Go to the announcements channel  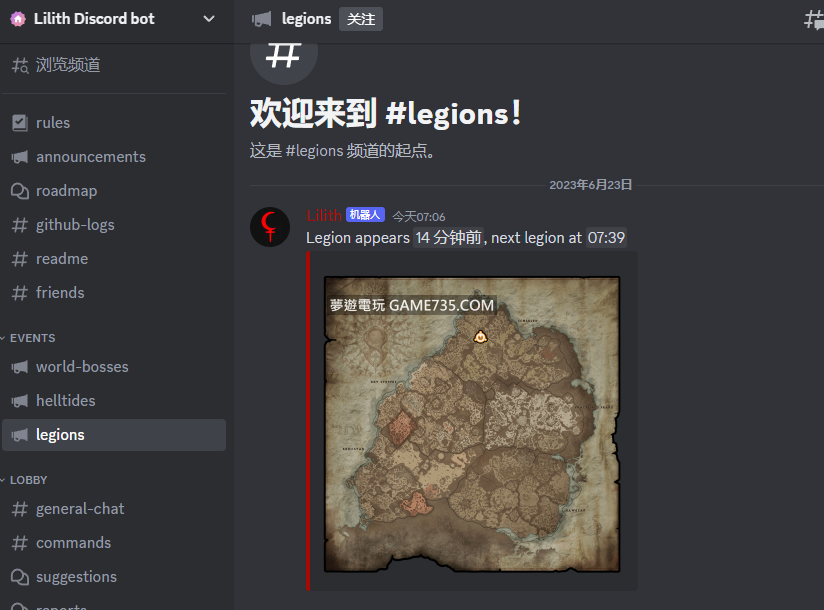point(114,157)
